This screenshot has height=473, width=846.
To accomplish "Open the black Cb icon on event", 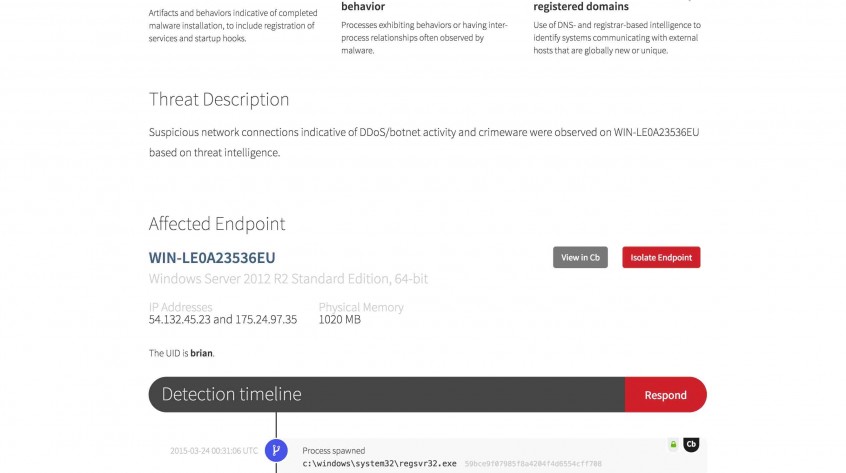I will click(690, 444).
